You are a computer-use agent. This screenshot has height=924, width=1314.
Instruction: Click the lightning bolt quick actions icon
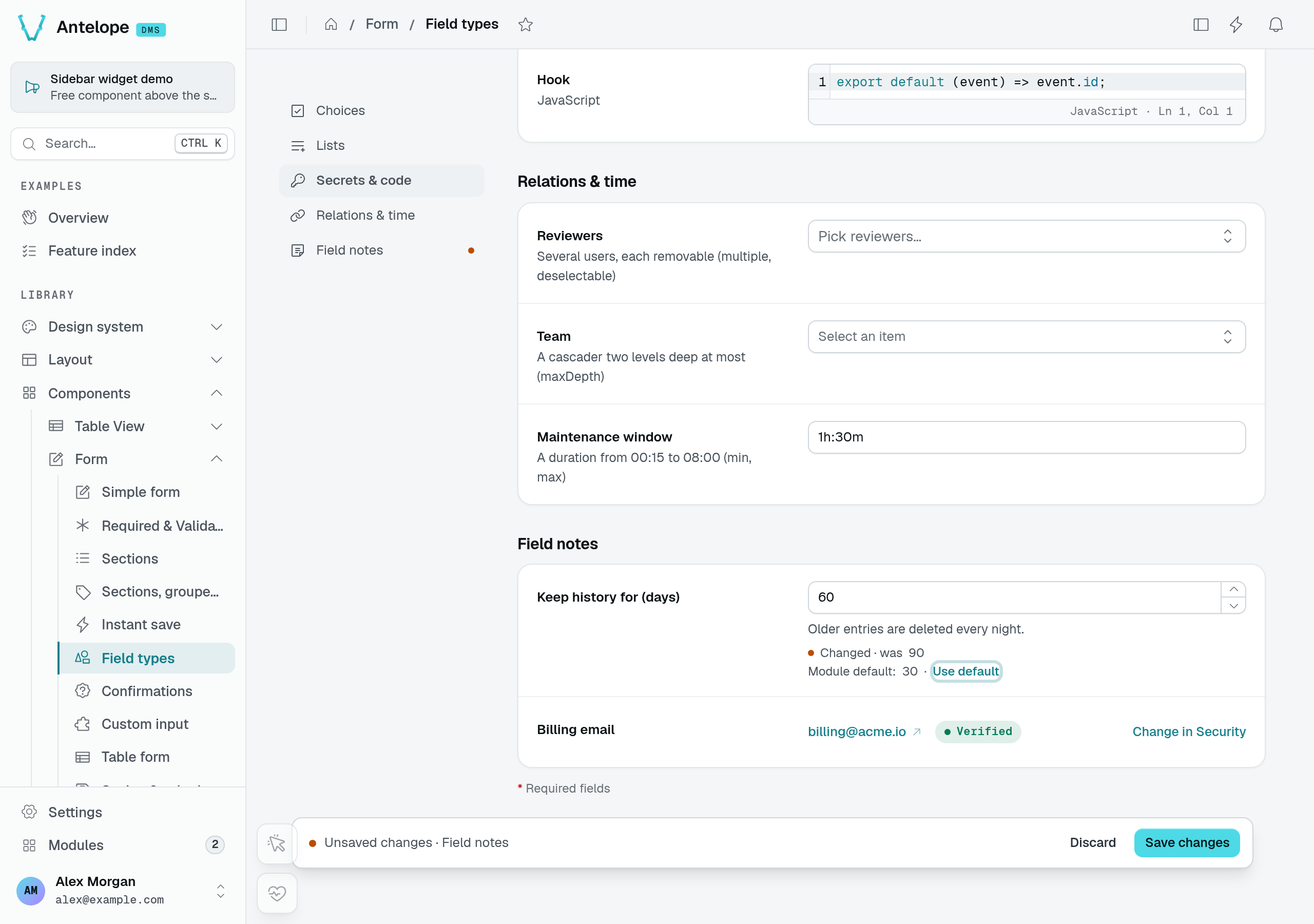(x=1236, y=25)
